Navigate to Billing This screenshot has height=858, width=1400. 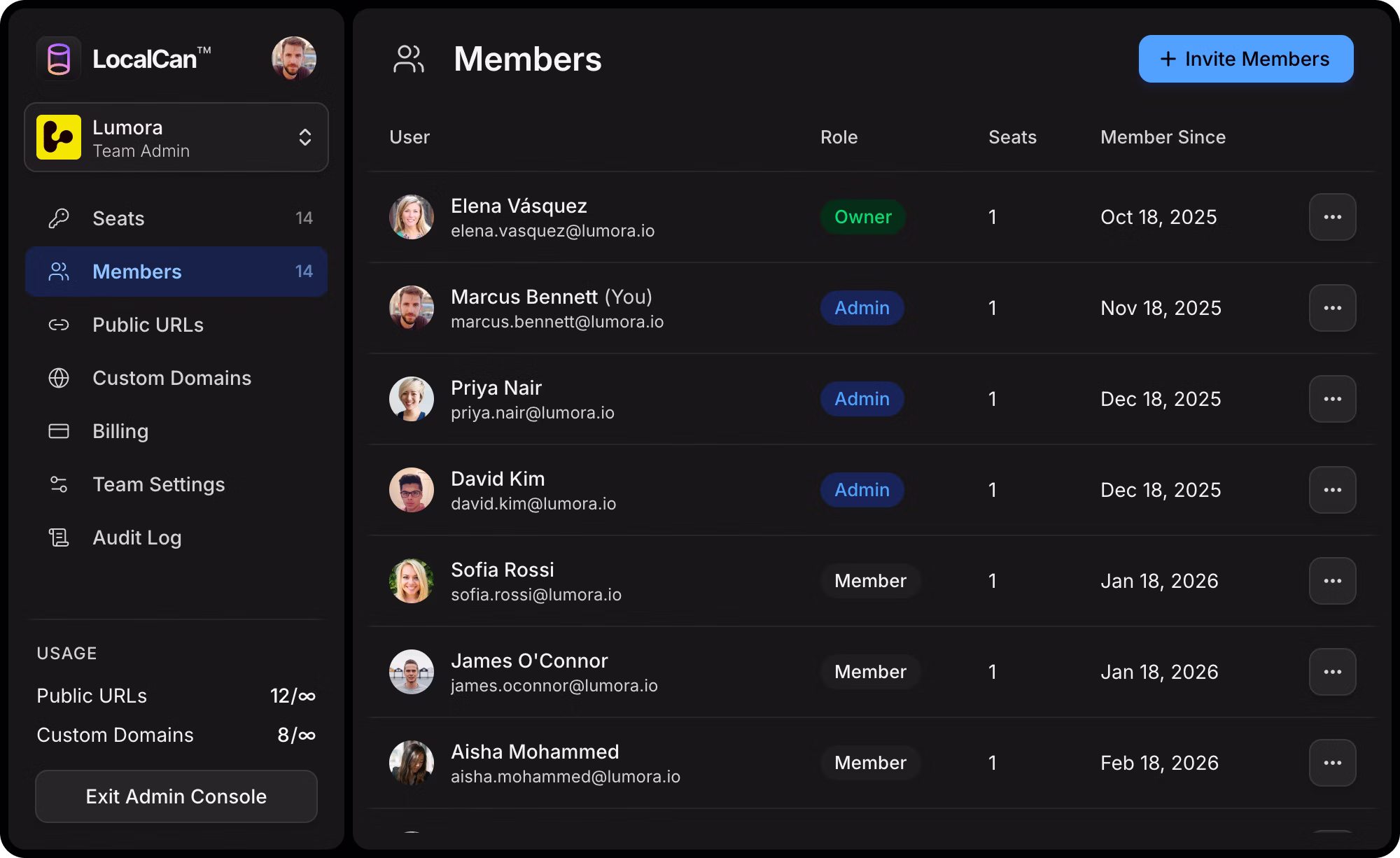pyautogui.click(x=176, y=431)
